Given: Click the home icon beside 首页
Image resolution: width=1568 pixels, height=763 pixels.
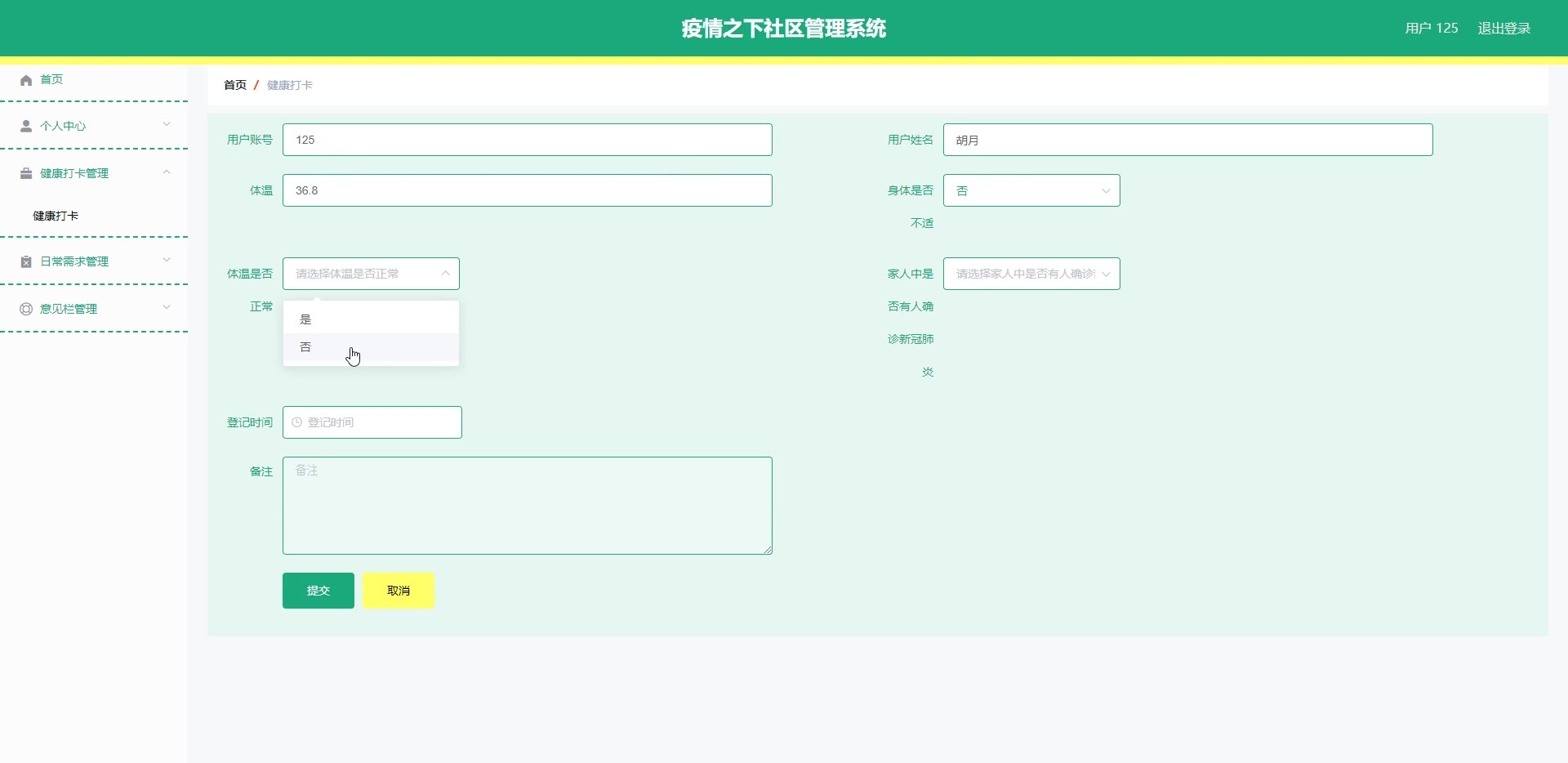Looking at the screenshot, I should coord(26,80).
